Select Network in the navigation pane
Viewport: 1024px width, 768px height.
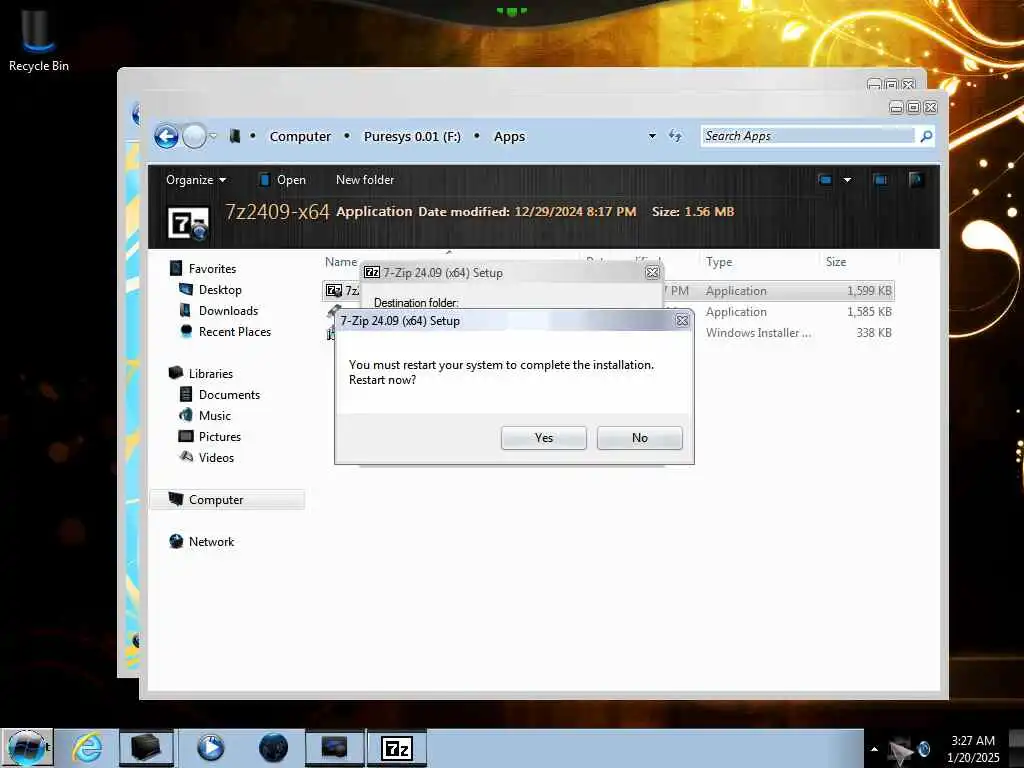coord(211,541)
